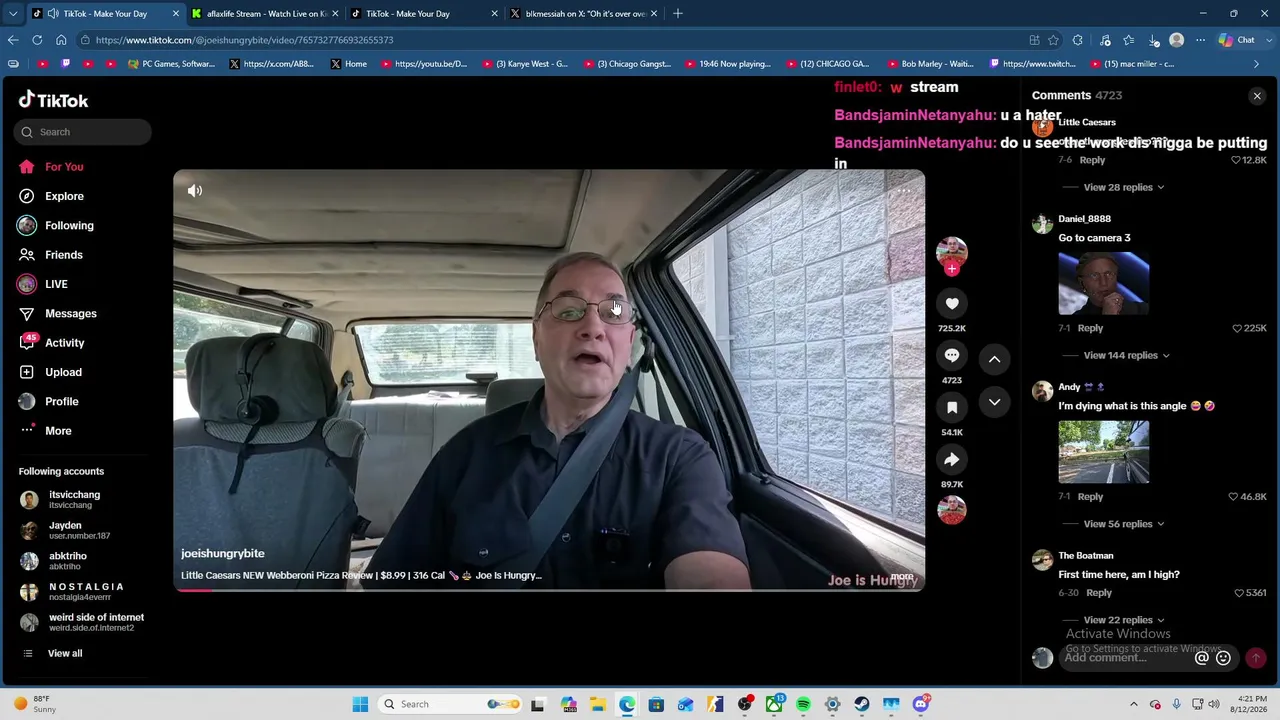Switch to the aflaxlife Stream tab

click(263, 14)
